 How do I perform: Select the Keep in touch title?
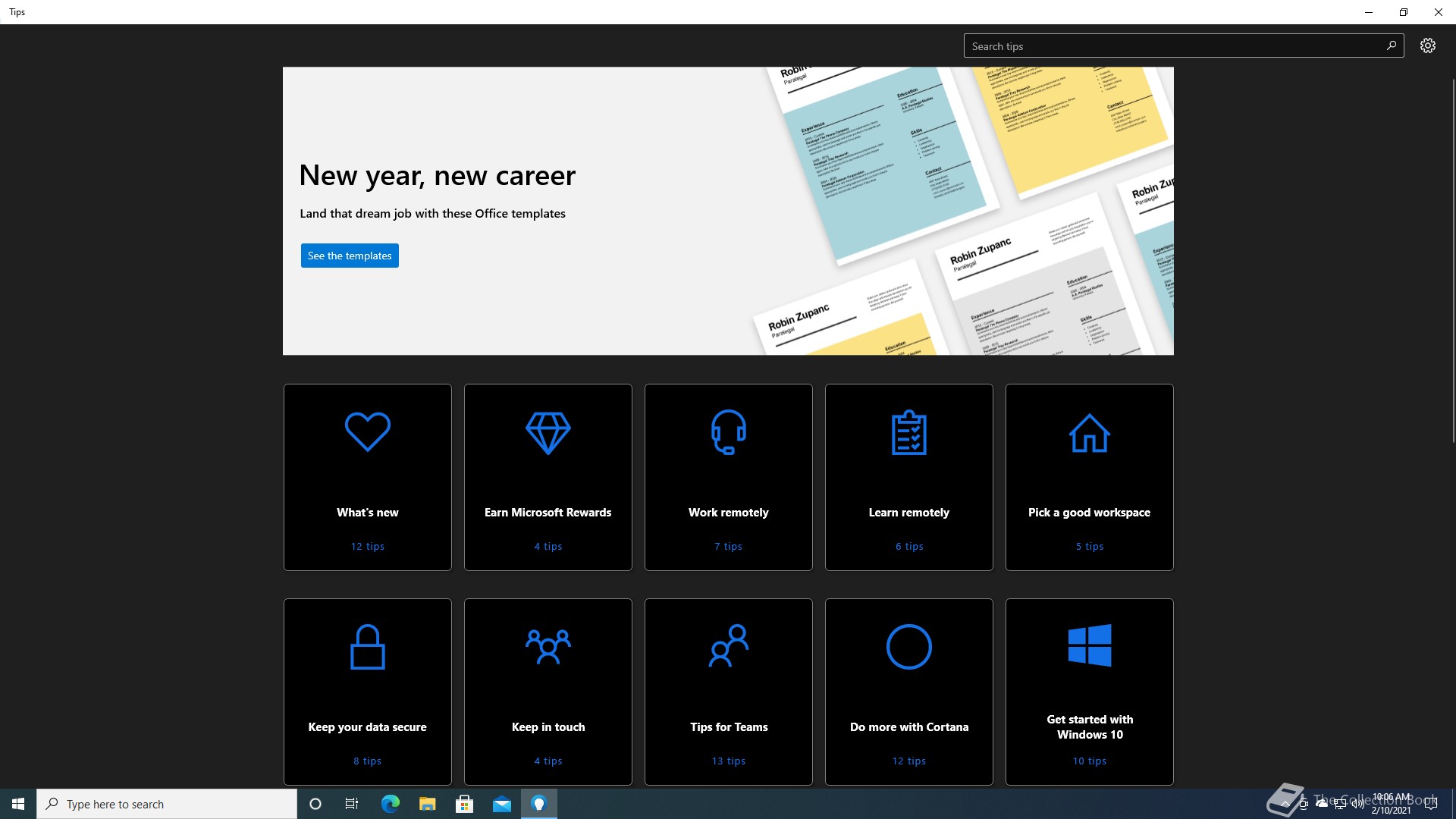(548, 727)
